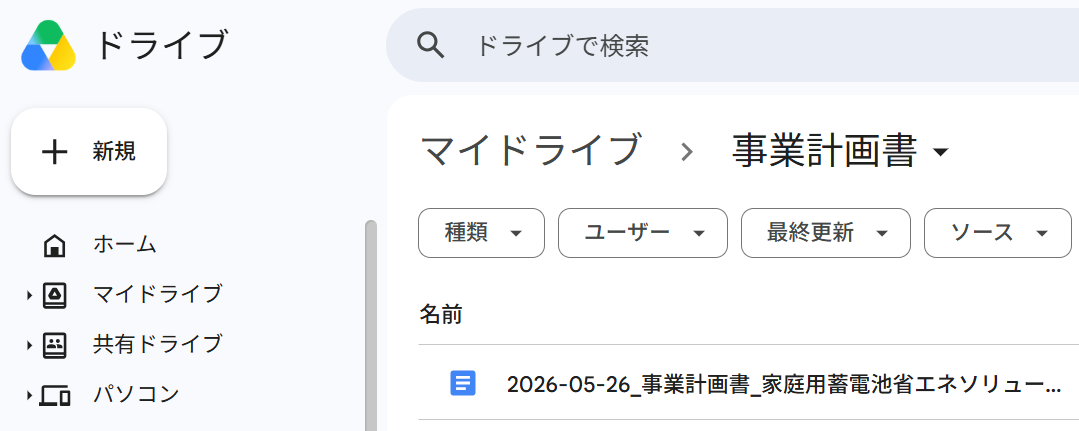Click the search magnifier icon

pos(431,45)
